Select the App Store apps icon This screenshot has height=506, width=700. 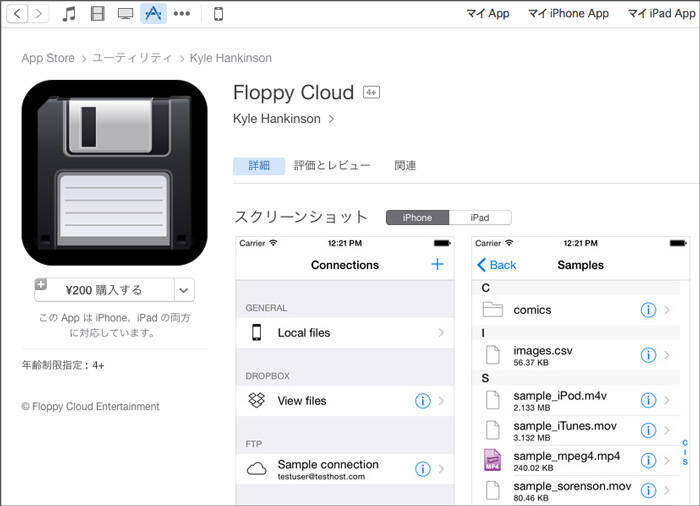[153, 14]
